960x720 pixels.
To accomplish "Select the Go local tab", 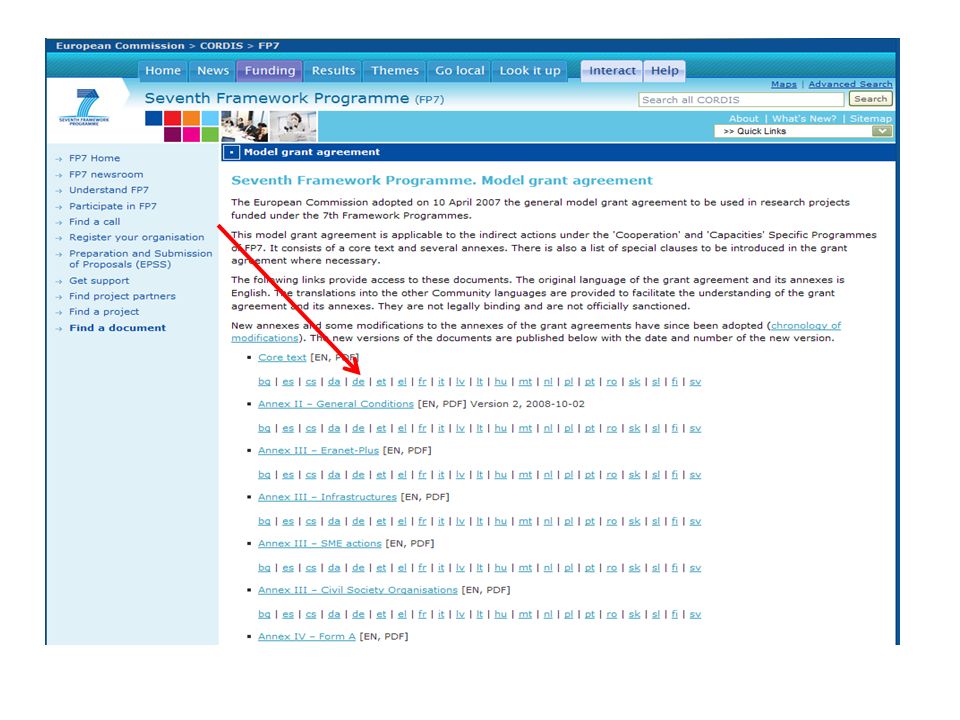I will [x=459, y=70].
